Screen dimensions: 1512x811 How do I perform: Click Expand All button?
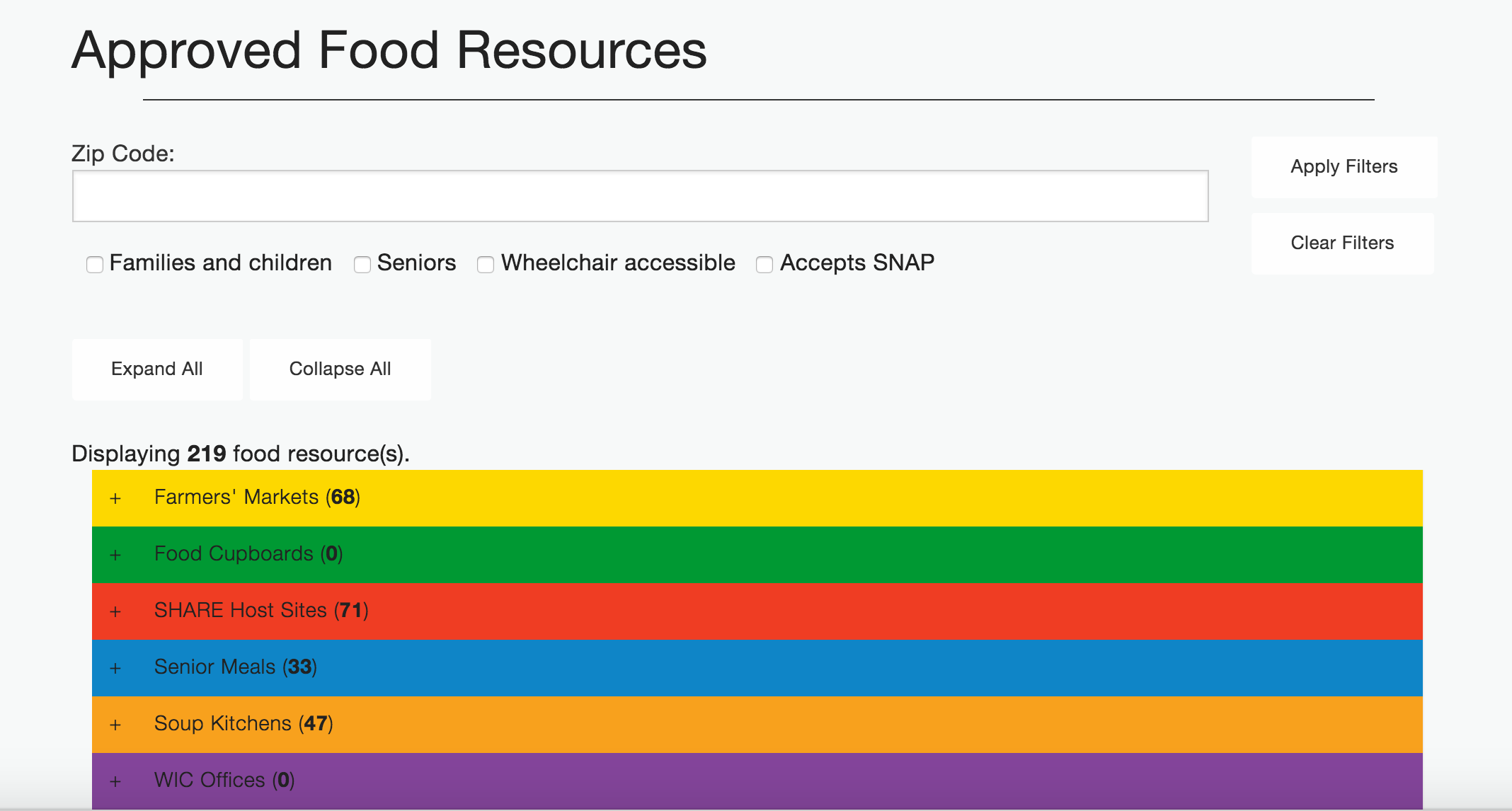point(157,369)
